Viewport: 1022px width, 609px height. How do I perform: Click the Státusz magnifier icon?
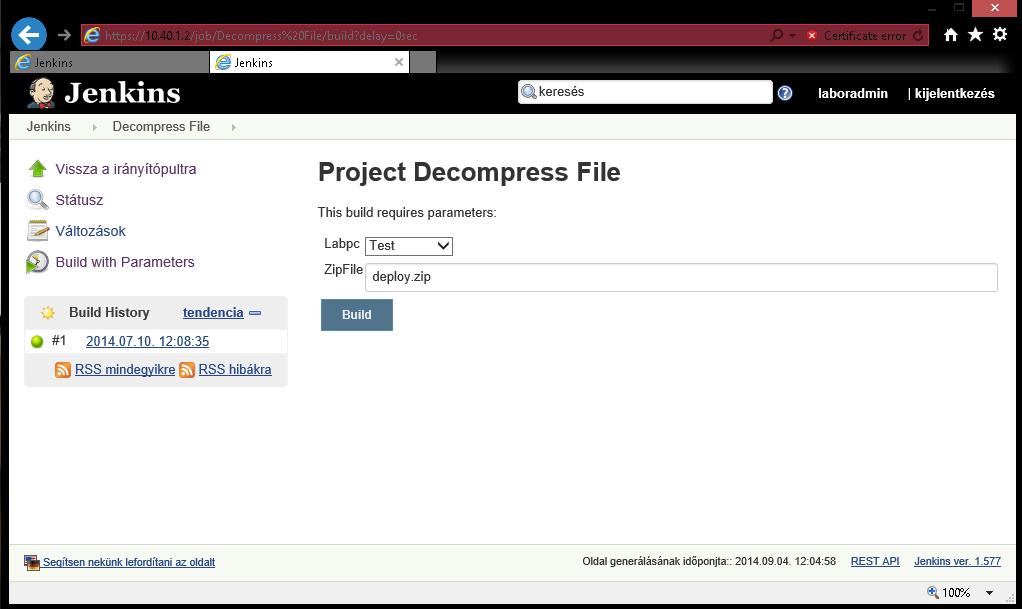tap(38, 200)
